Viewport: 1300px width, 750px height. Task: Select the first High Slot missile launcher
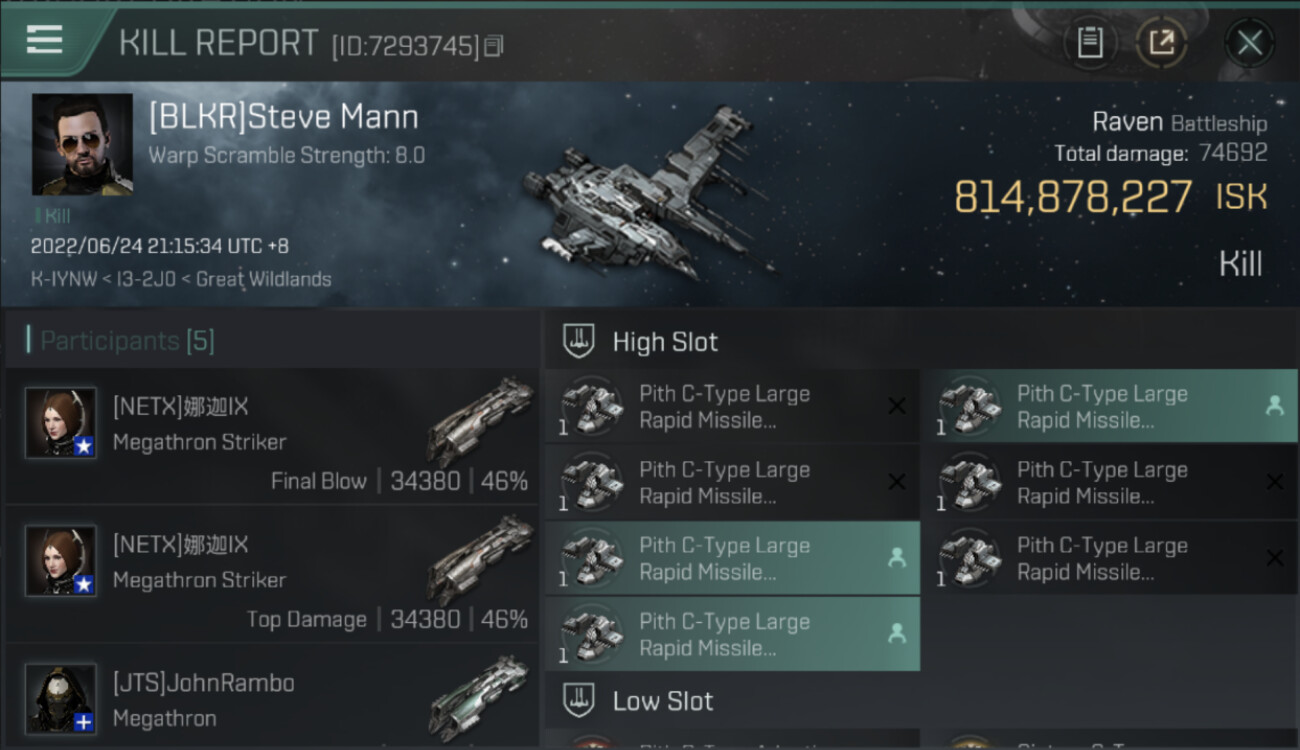[731, 407]
